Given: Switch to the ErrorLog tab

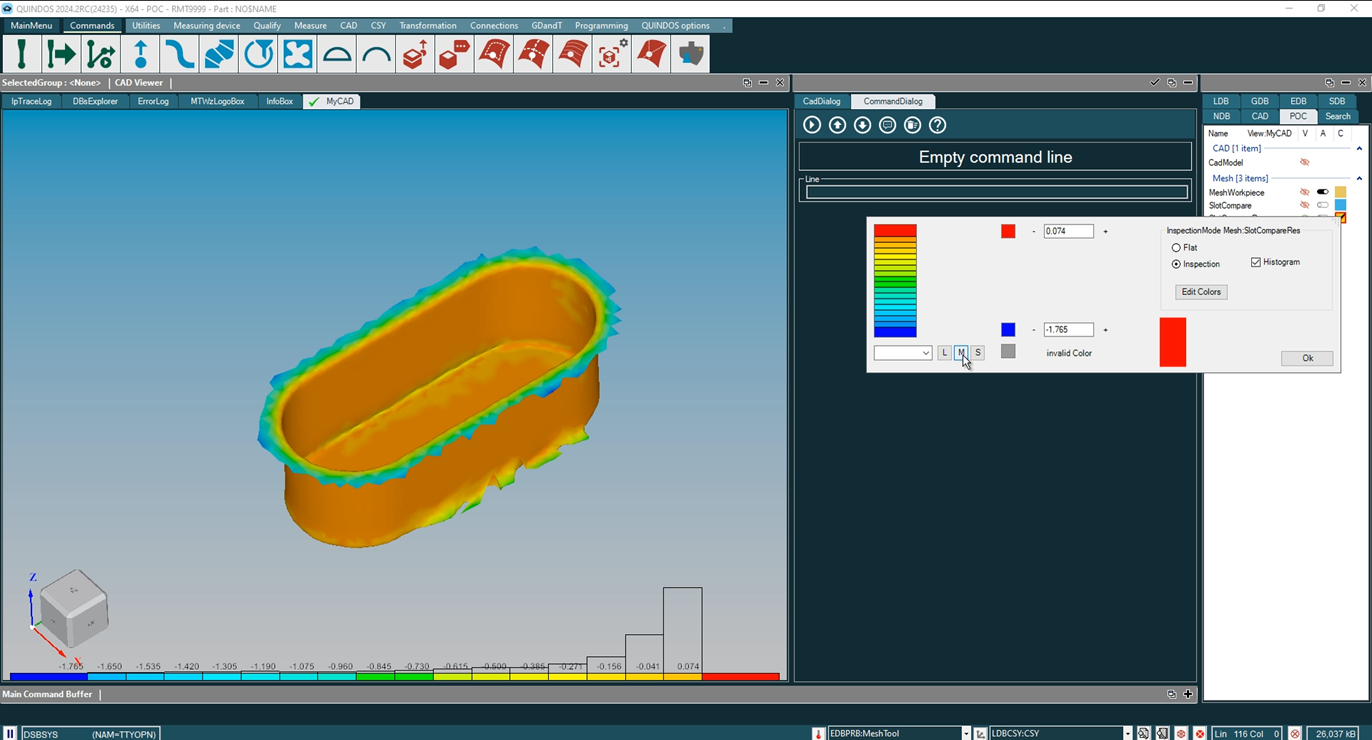Looking at the screenshot, I should tap(153, 101).
